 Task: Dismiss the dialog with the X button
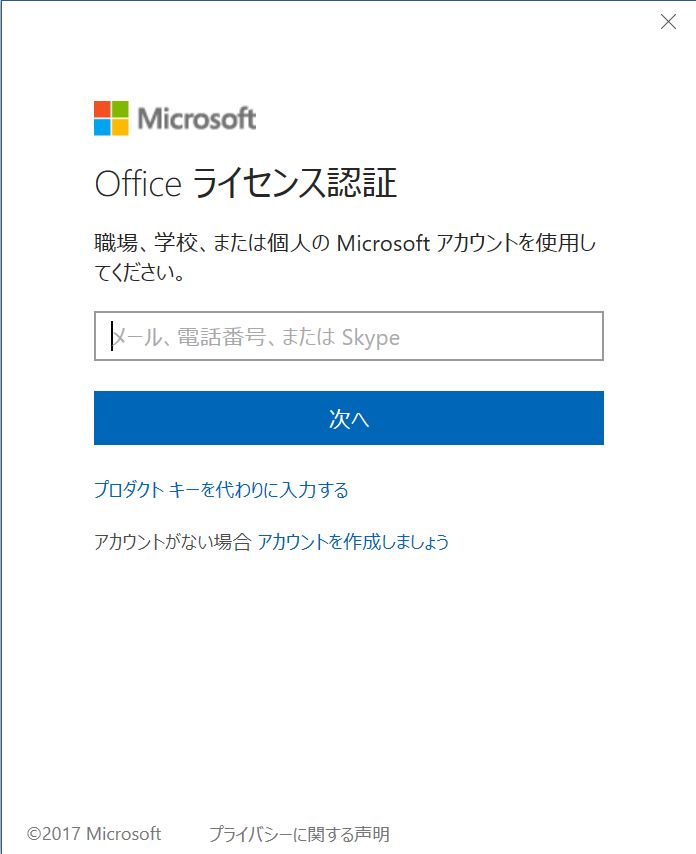point(668,21)
